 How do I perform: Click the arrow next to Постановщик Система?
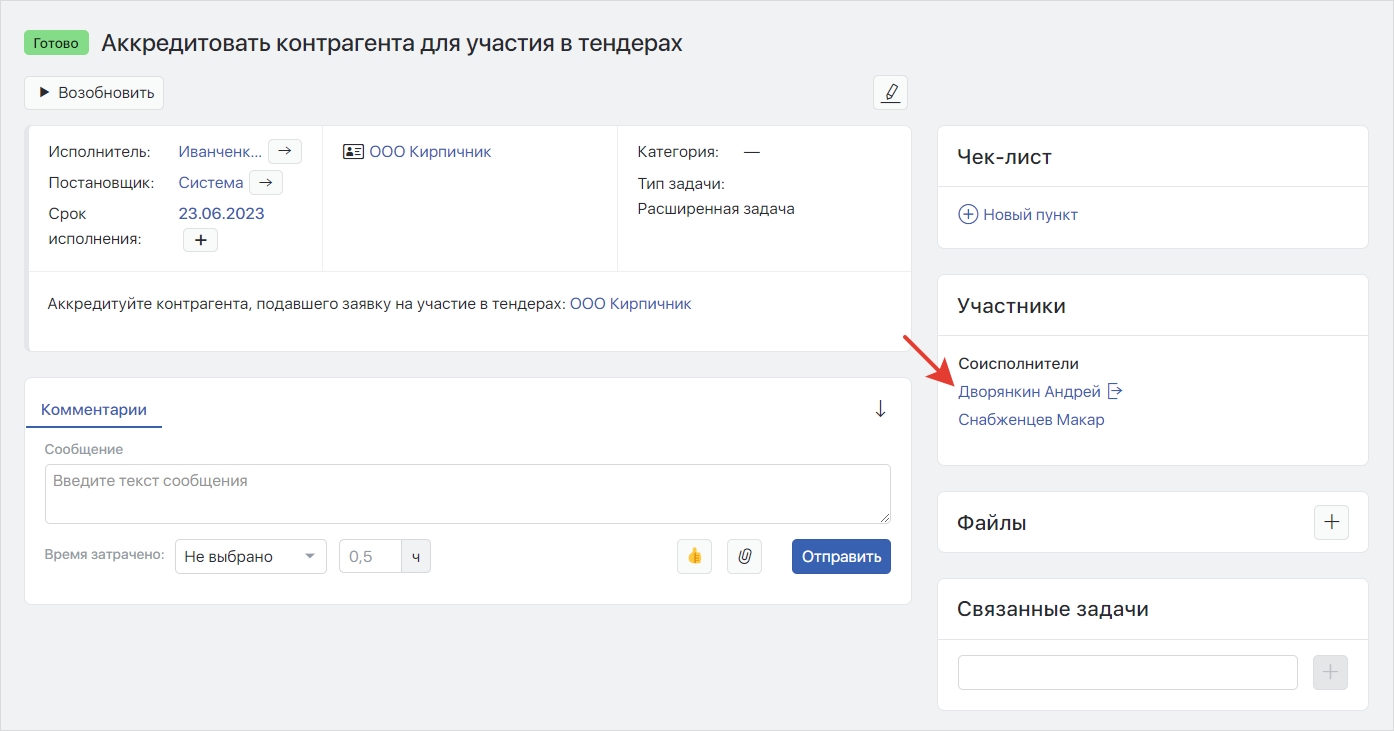266,182
